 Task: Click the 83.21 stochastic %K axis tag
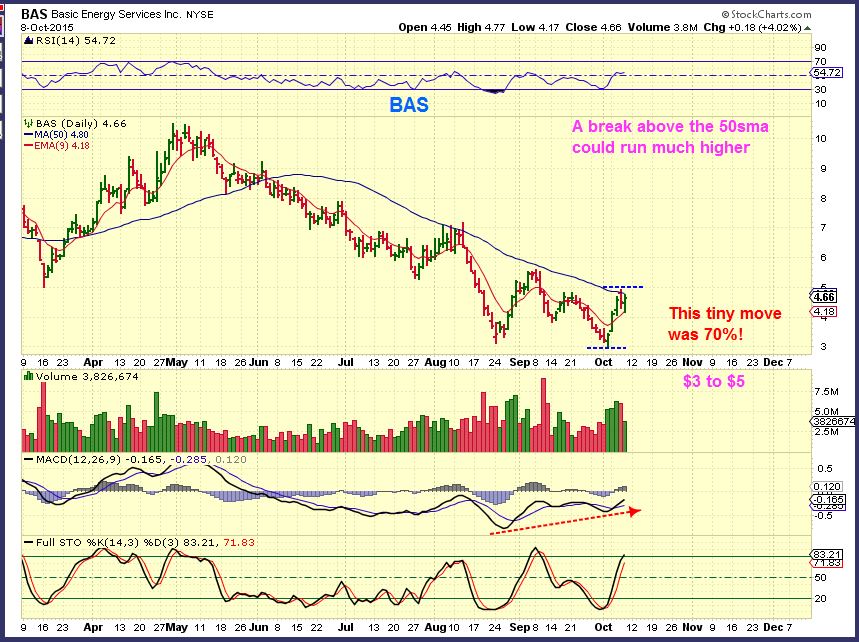(x=826, y=554)
